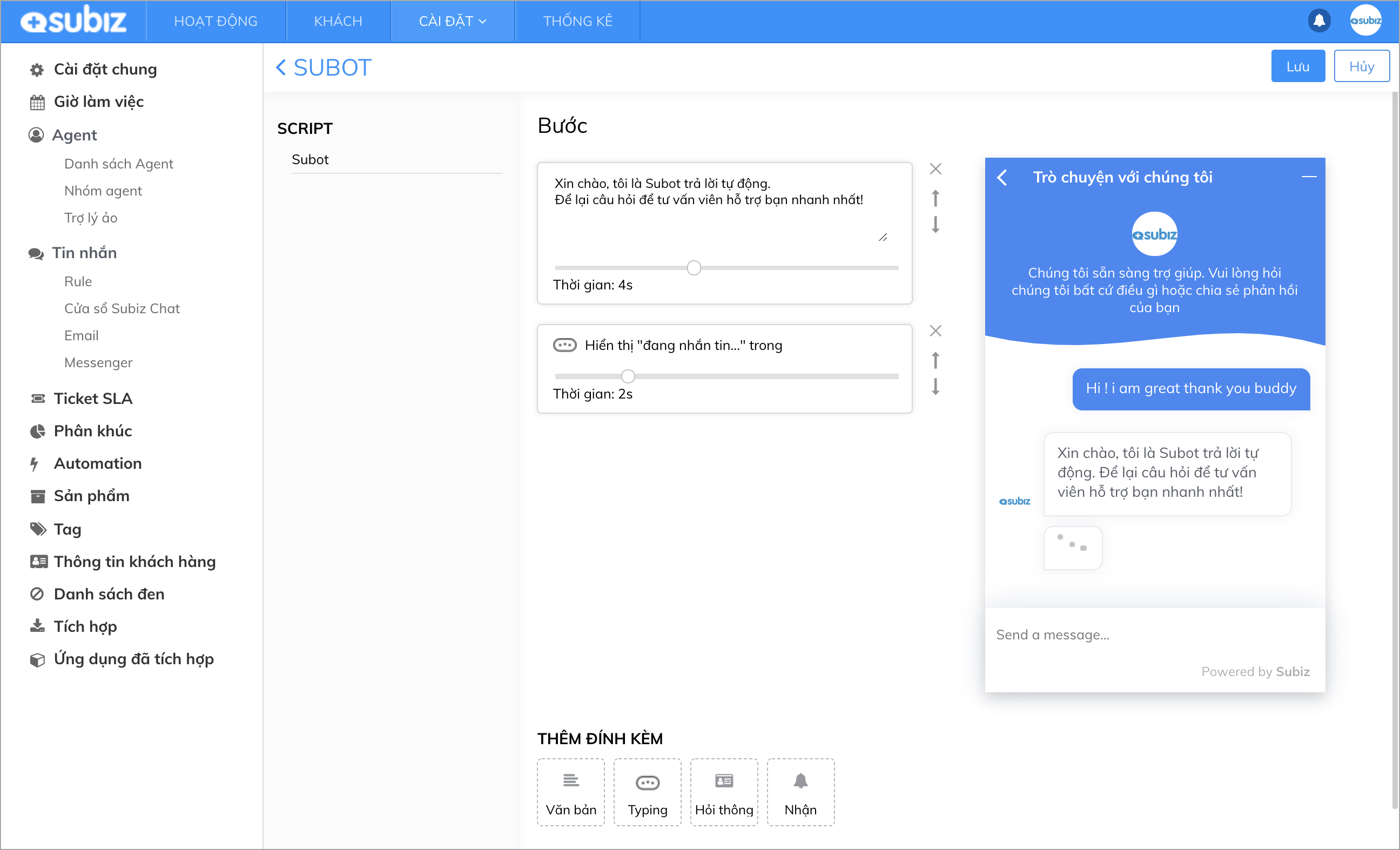
Task: Adjust the 4s time slider handle
Action: (x=693, y=268)
